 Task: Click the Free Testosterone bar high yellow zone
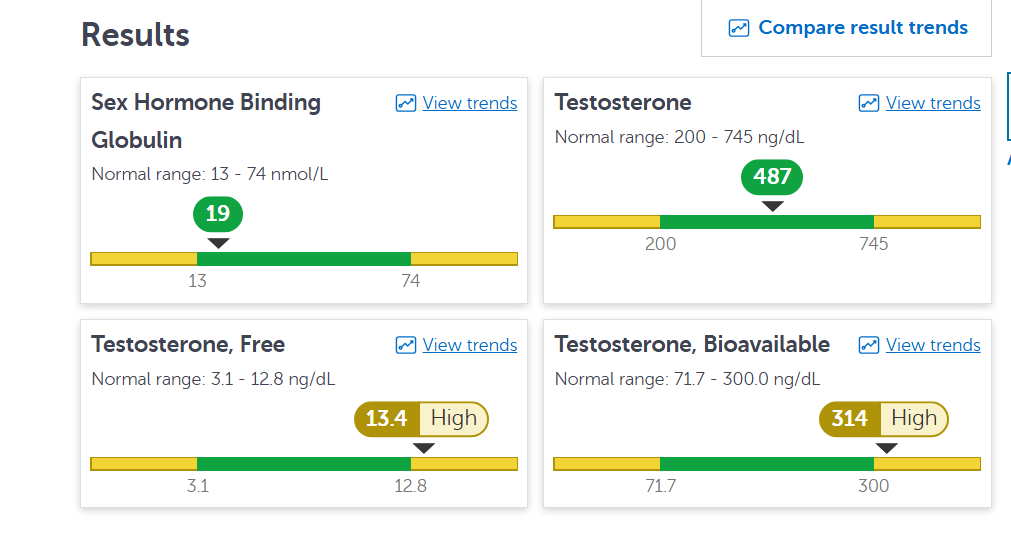click(464, 464)
